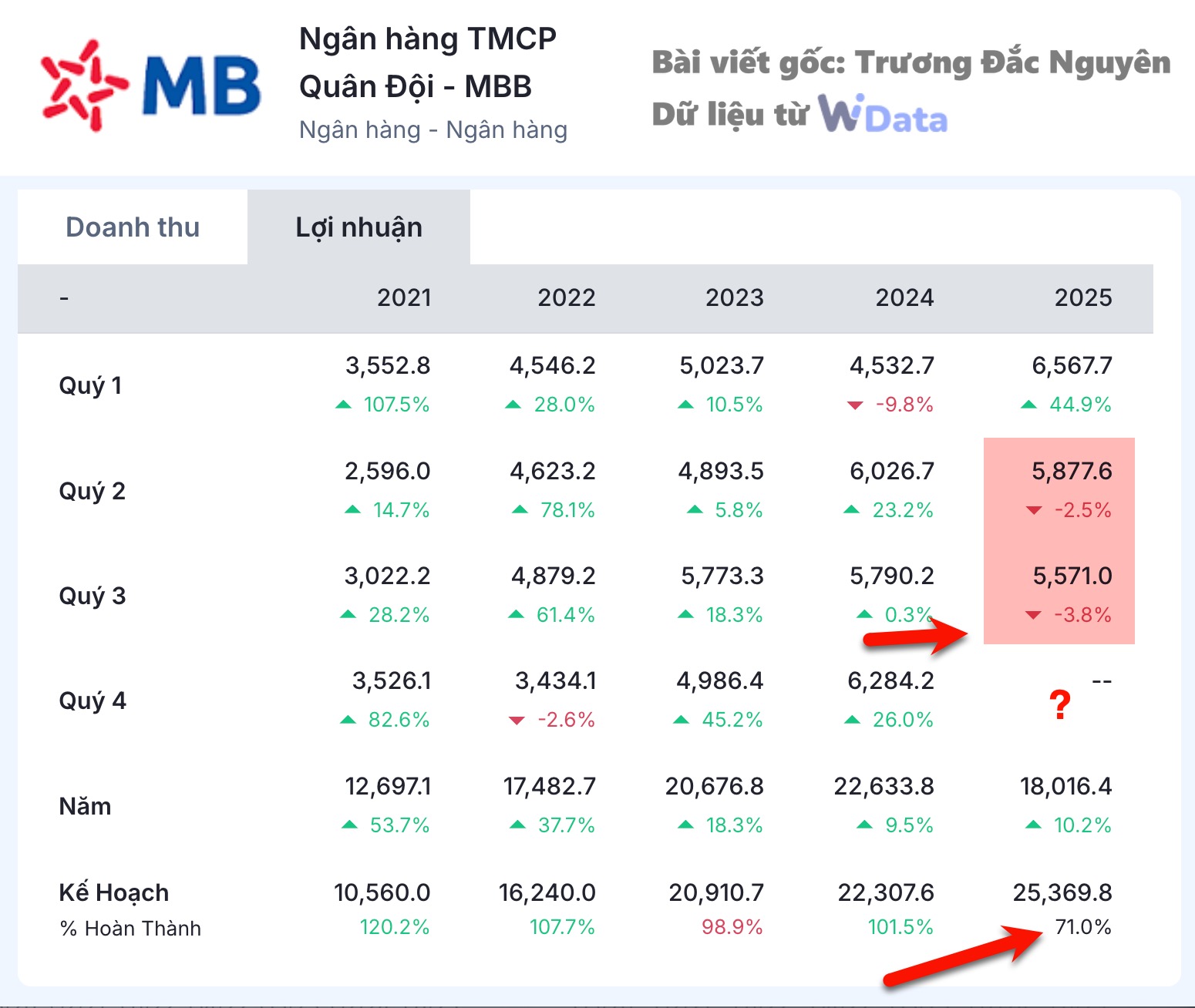
Task: Click the 2022 column header
Action: (x=567, y=297)
